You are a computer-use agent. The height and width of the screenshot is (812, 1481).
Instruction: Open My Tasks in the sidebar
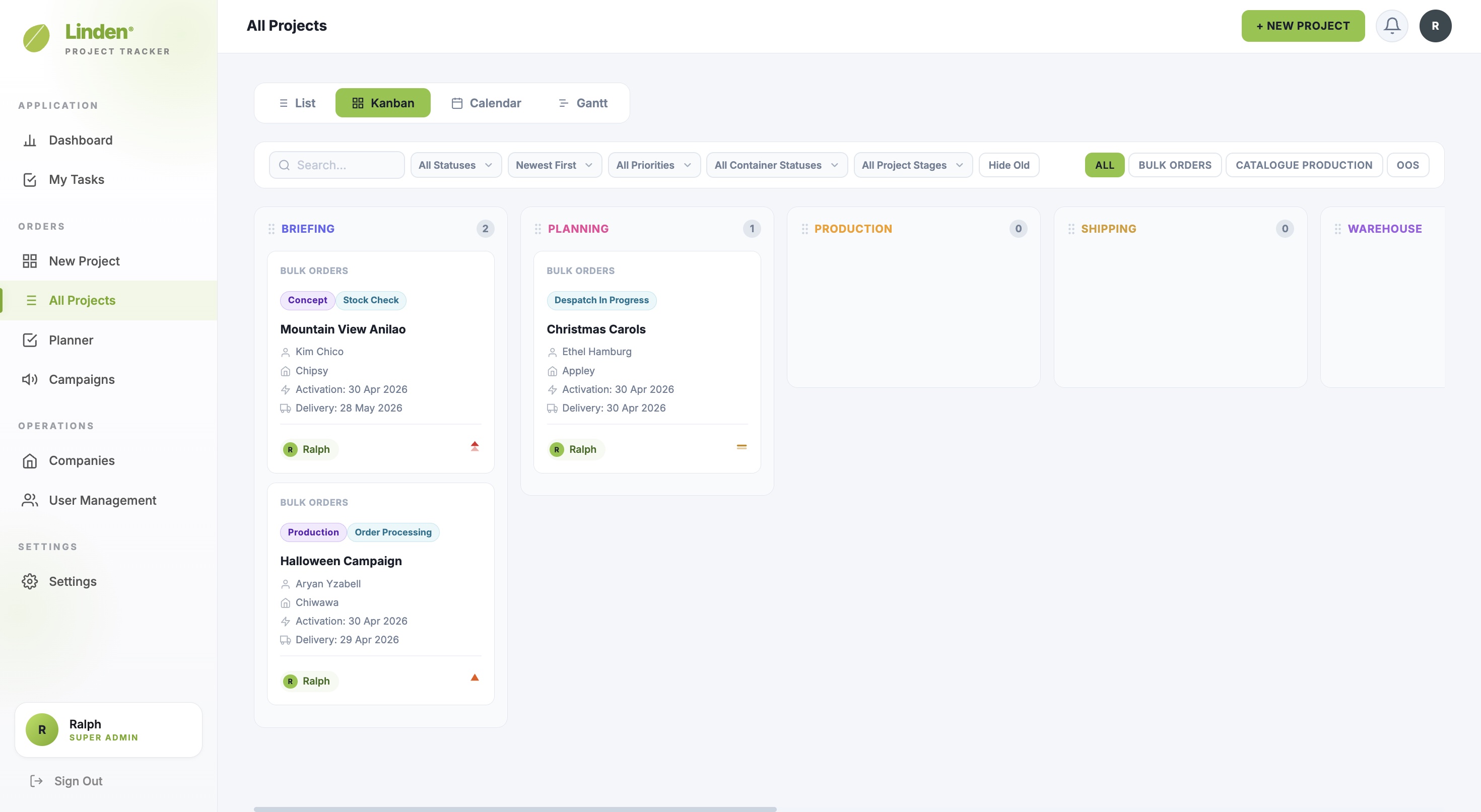point(109,180)
